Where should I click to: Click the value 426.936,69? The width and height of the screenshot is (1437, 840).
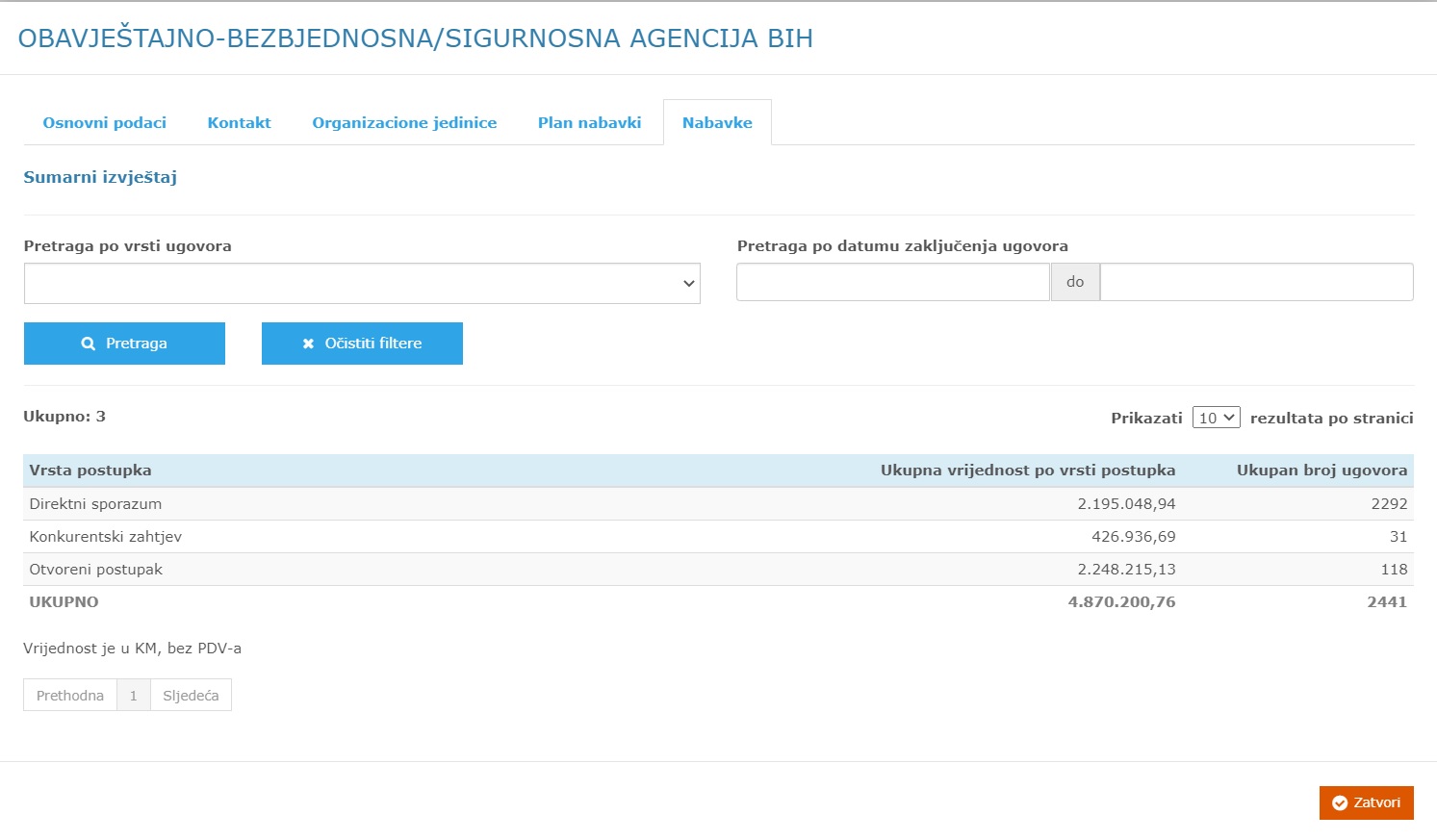click(x=1134, y=537)
